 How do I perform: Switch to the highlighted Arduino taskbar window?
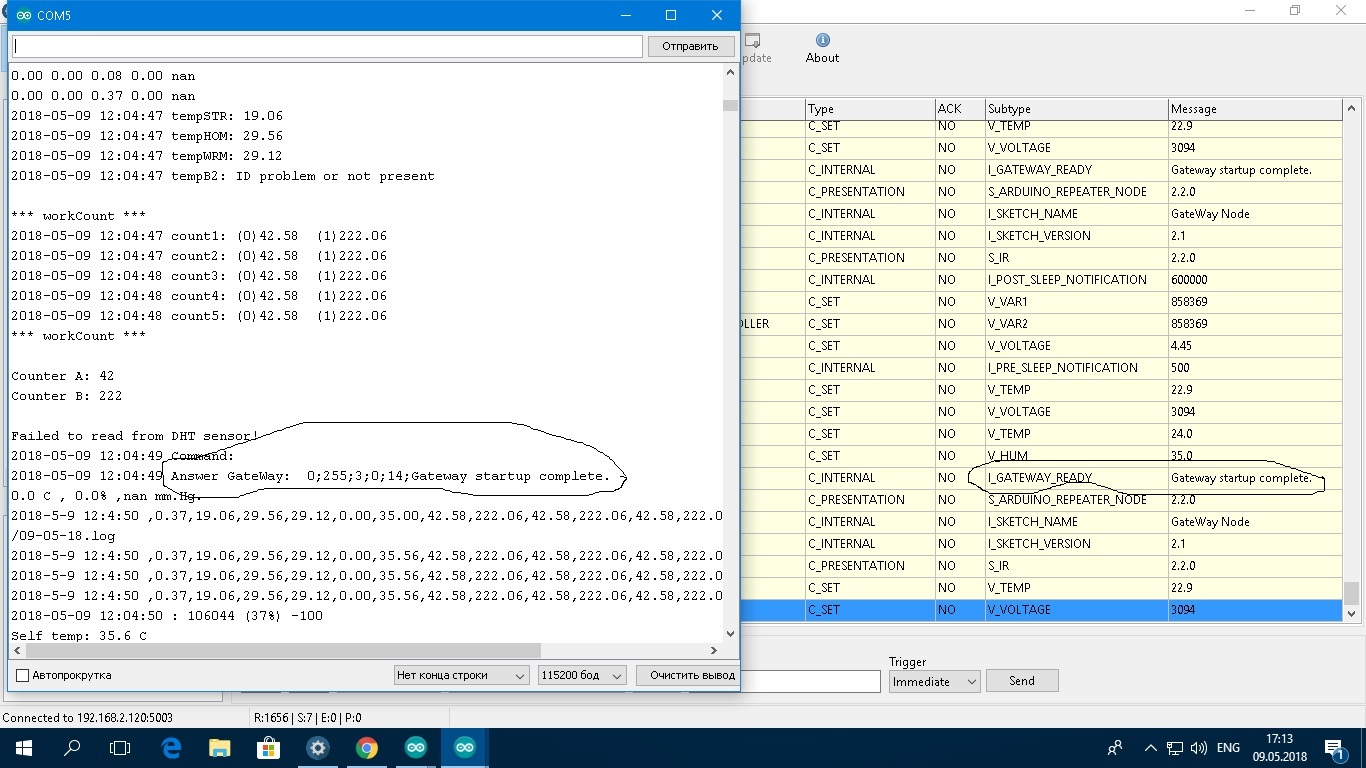click(x=465, y=747)
